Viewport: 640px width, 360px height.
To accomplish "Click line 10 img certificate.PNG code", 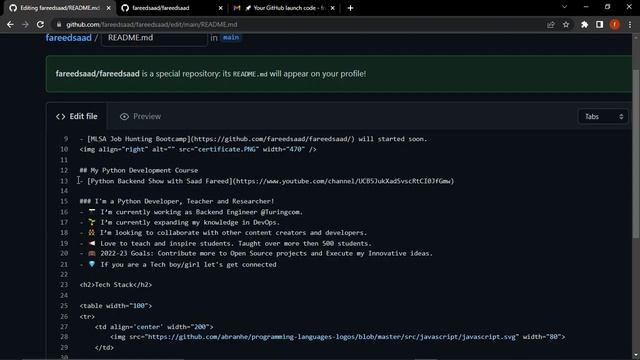I will 198,149.
